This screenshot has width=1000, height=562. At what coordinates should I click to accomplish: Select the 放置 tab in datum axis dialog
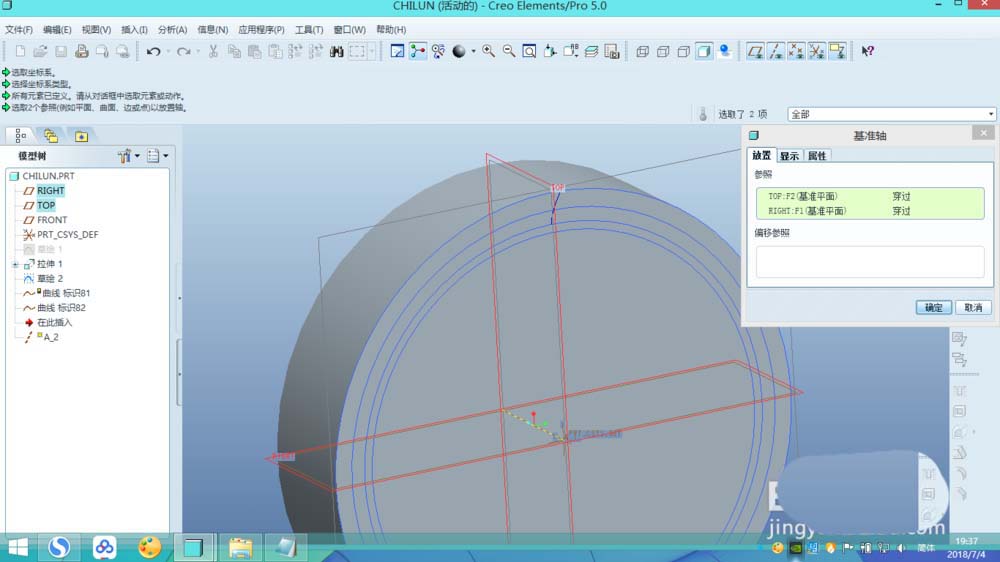tap(761, 156)
